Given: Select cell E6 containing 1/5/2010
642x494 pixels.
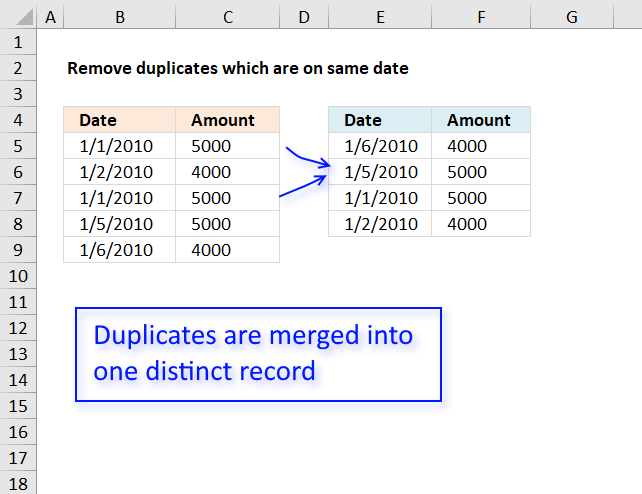Looking at the screenshot, I should pos(380,172).
